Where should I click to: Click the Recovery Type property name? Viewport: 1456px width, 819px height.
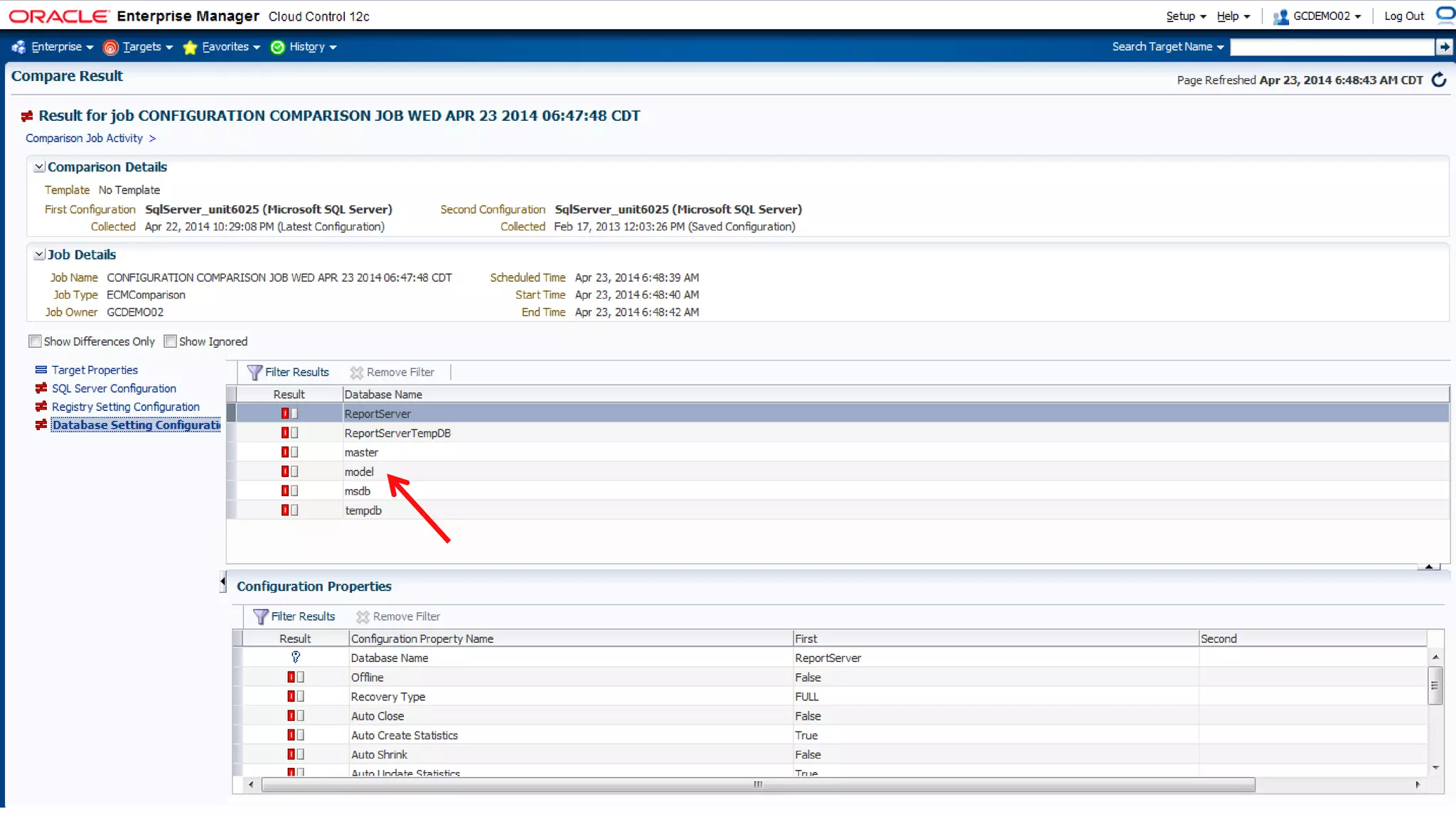click(388, 697)
